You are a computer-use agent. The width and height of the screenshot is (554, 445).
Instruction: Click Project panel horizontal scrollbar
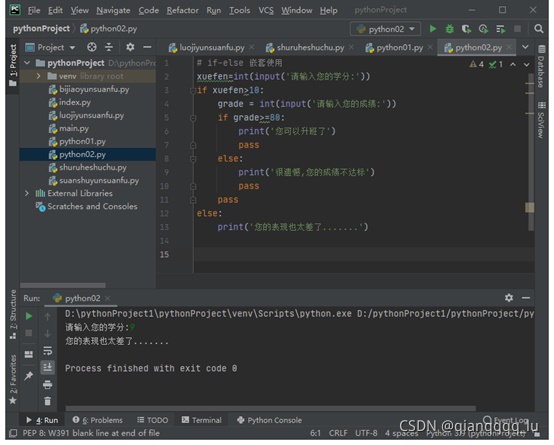click(63, 285)
